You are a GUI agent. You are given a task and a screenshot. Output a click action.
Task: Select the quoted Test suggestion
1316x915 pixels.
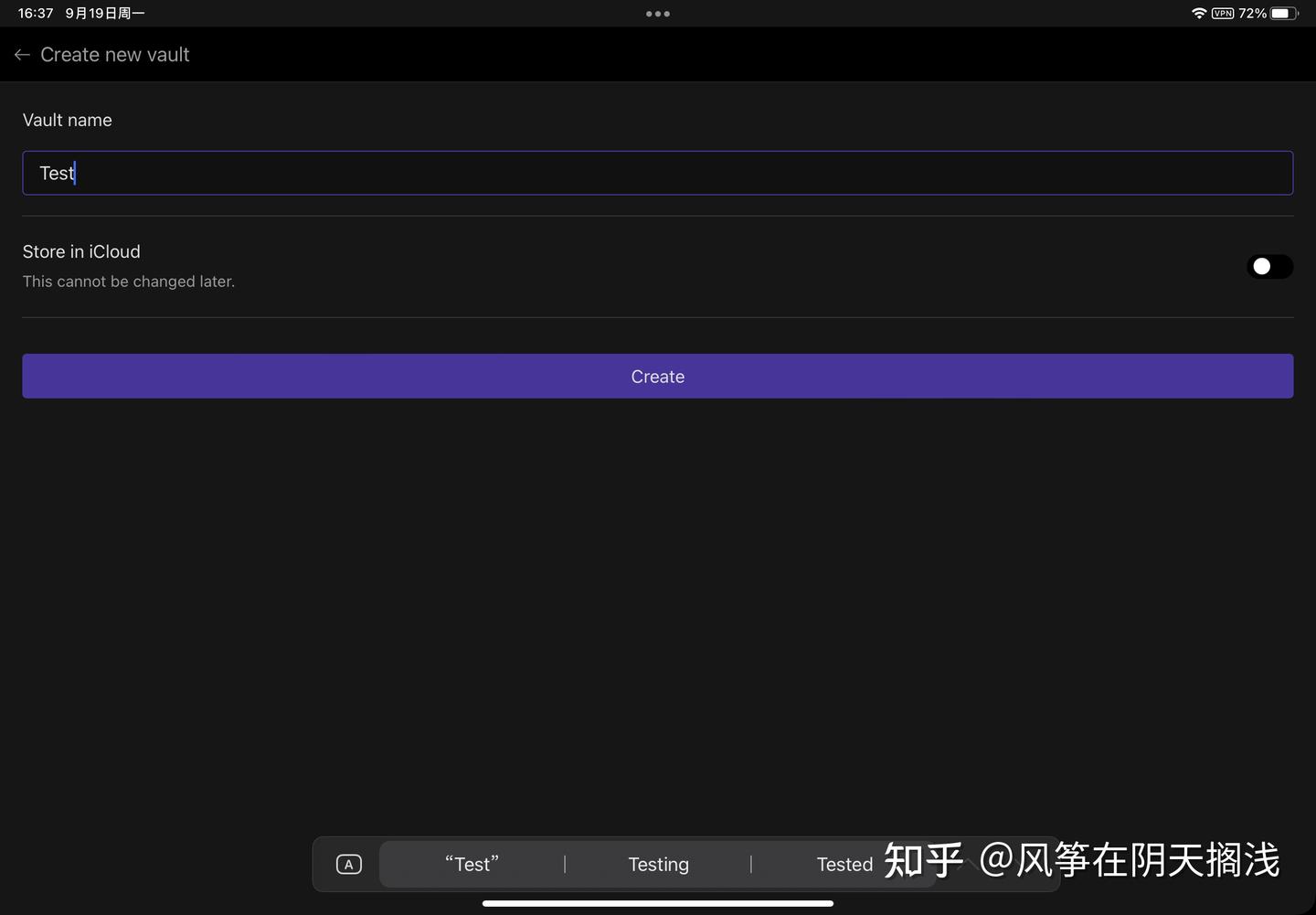pyautogui.click(x=472, y=863)
